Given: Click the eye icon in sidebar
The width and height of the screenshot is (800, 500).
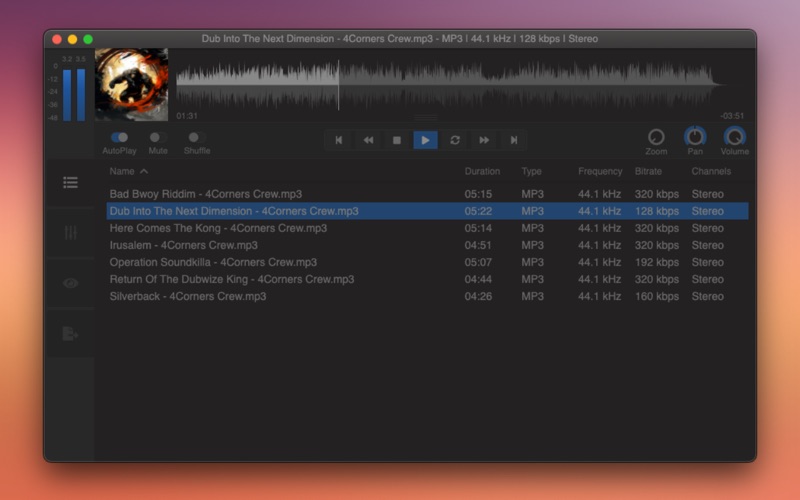Looking at the screenshot, I should tap(70, 283).
